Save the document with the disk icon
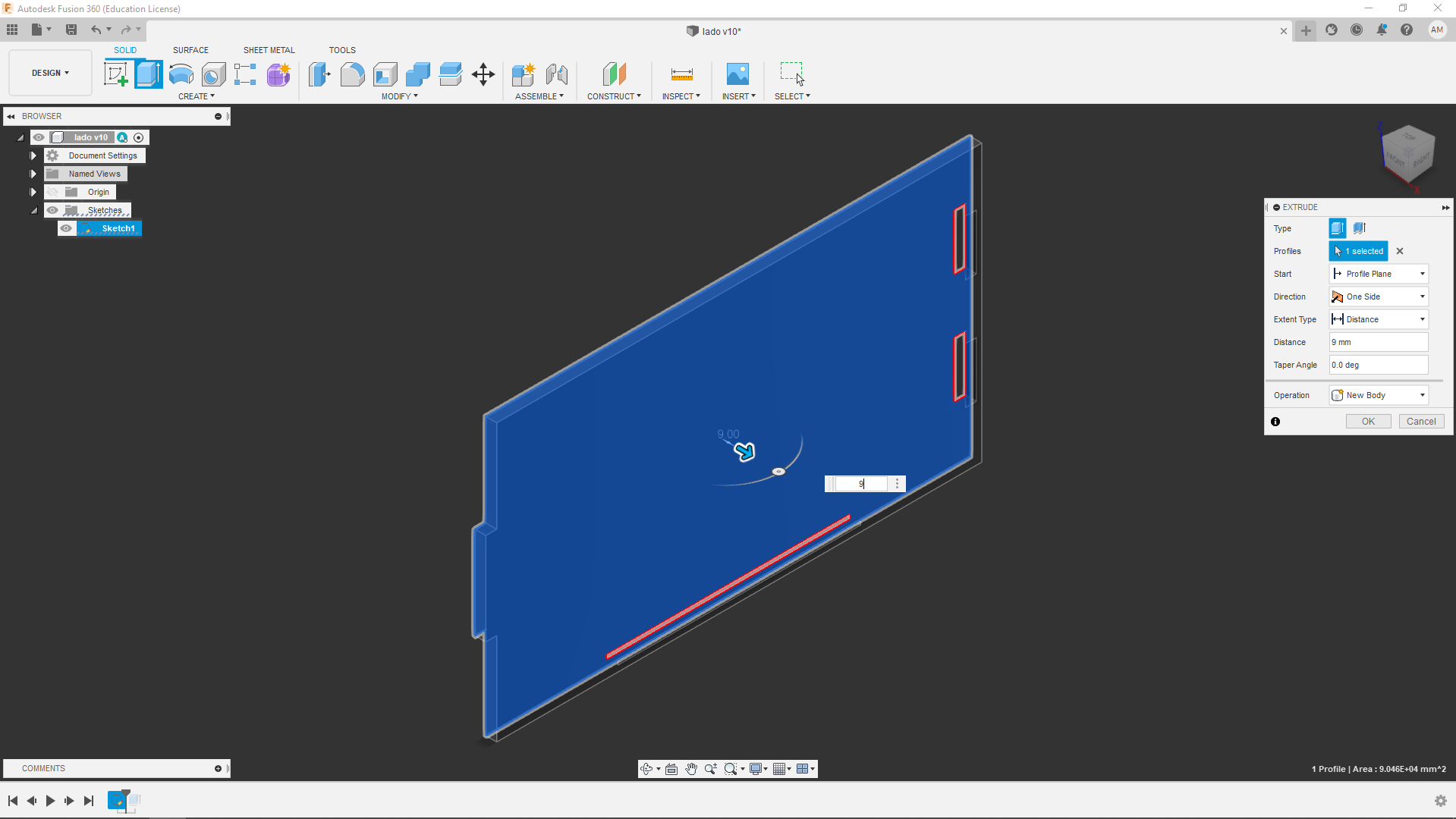The height and width of the screenshot is (819, 1456). point(71,30)
